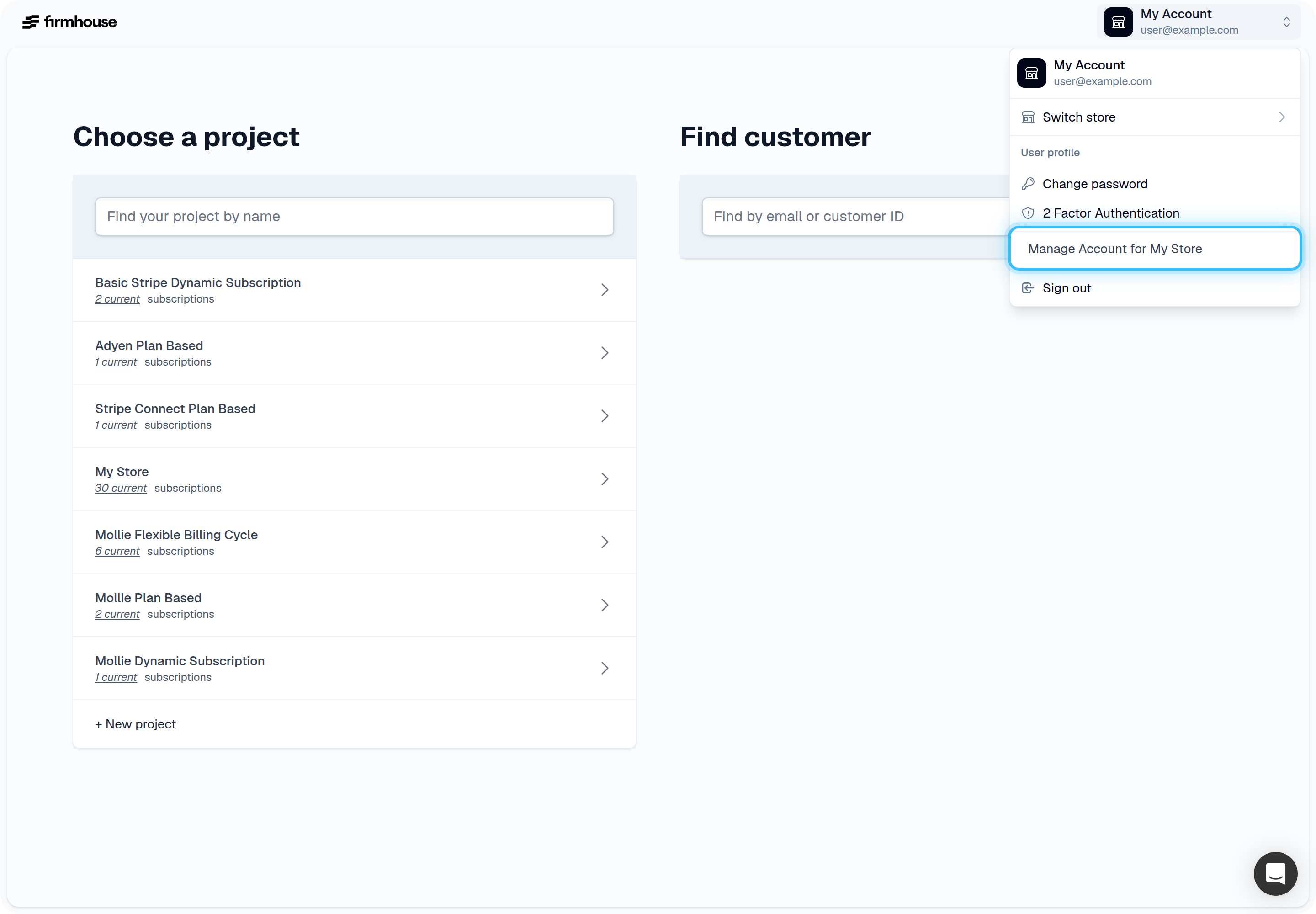Select the Mollie Flexible Billing Cycle title
The height and width of the screenshot is (914, 1316).
pos(176,534)
